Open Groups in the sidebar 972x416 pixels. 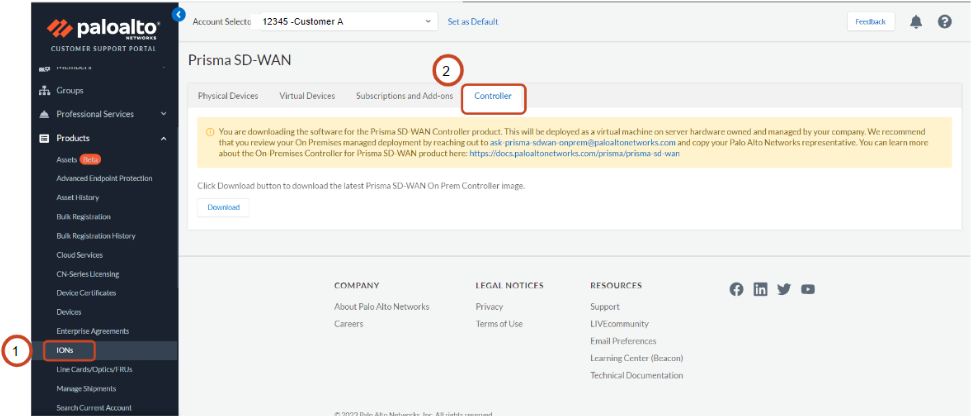click(x=70, y=90)
